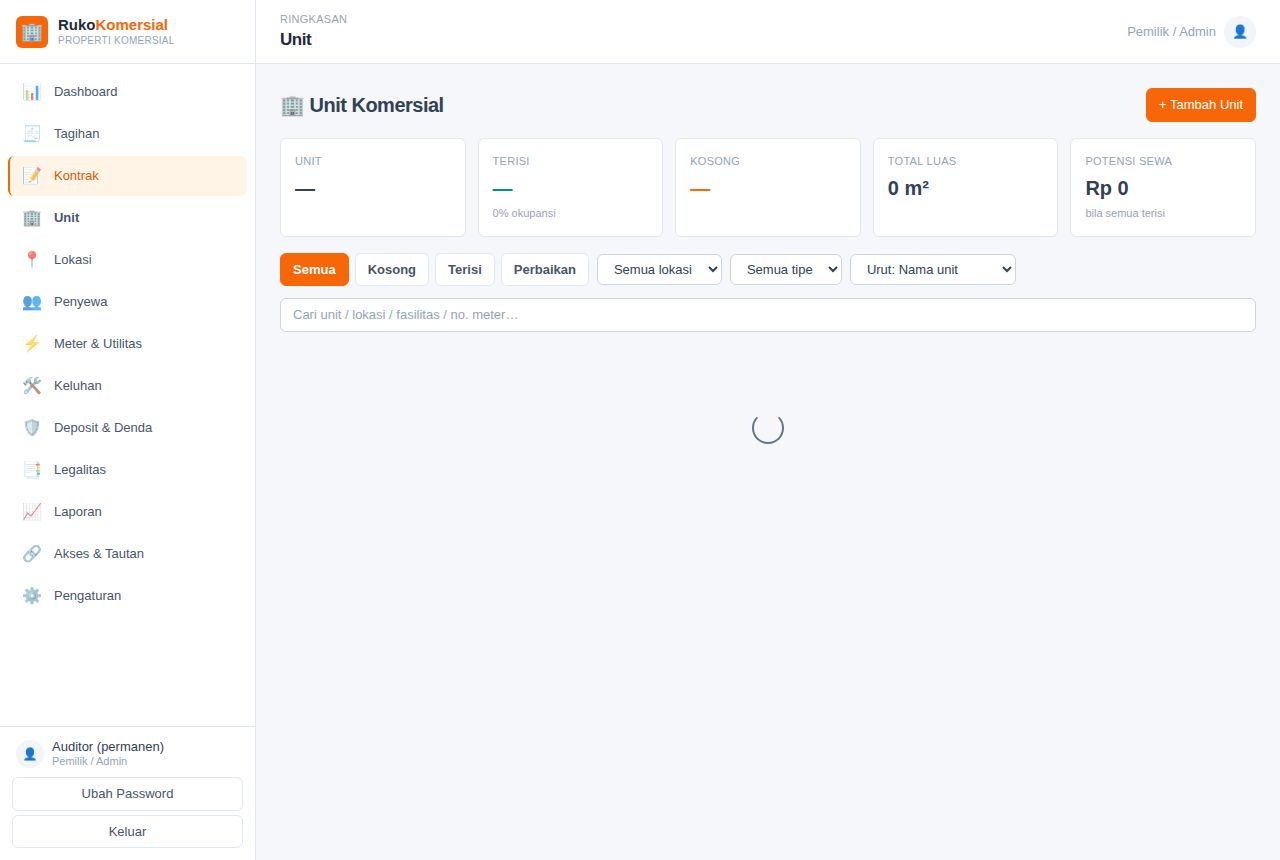Click the bila semua terisi text
This screenshot has height=860, width=1280.
click(x=1125, y=213)
